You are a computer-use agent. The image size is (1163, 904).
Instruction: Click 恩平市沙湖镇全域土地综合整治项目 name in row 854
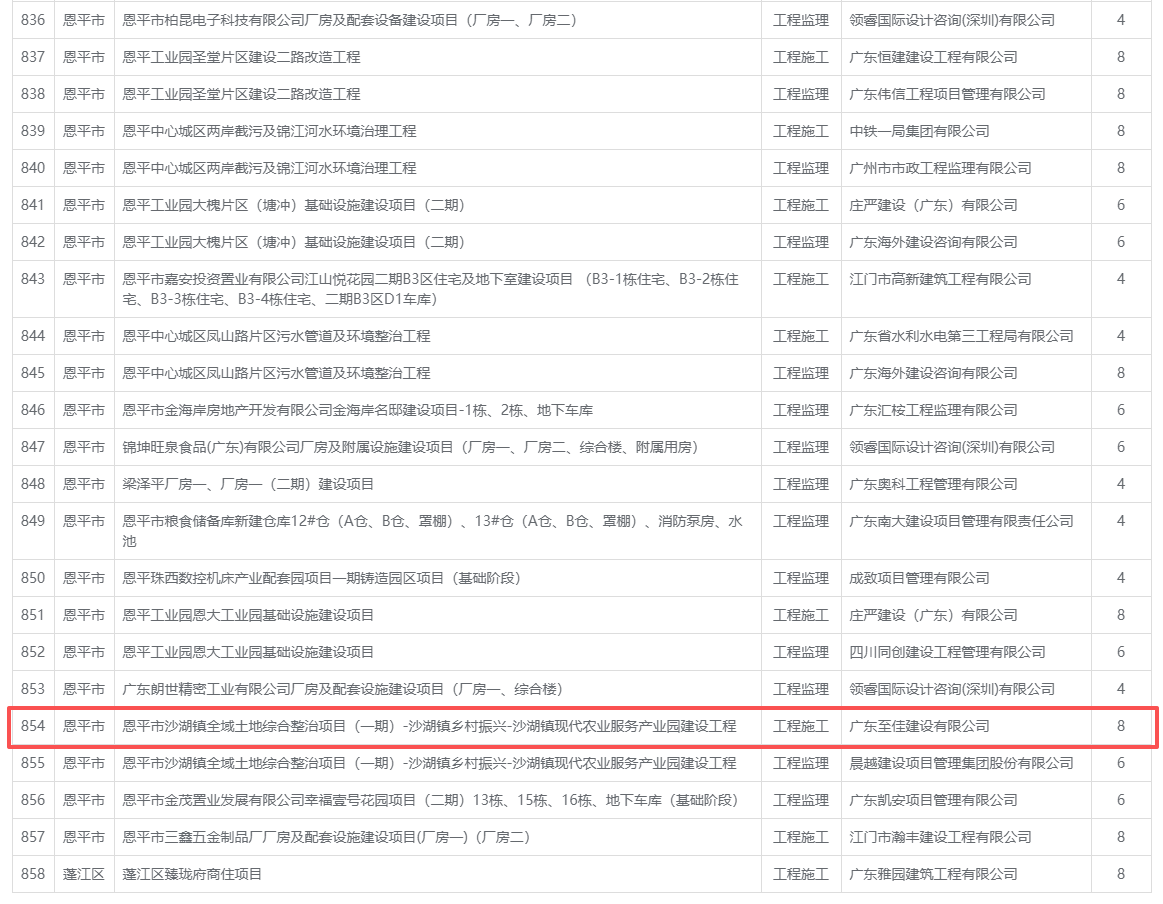[429, 728]
